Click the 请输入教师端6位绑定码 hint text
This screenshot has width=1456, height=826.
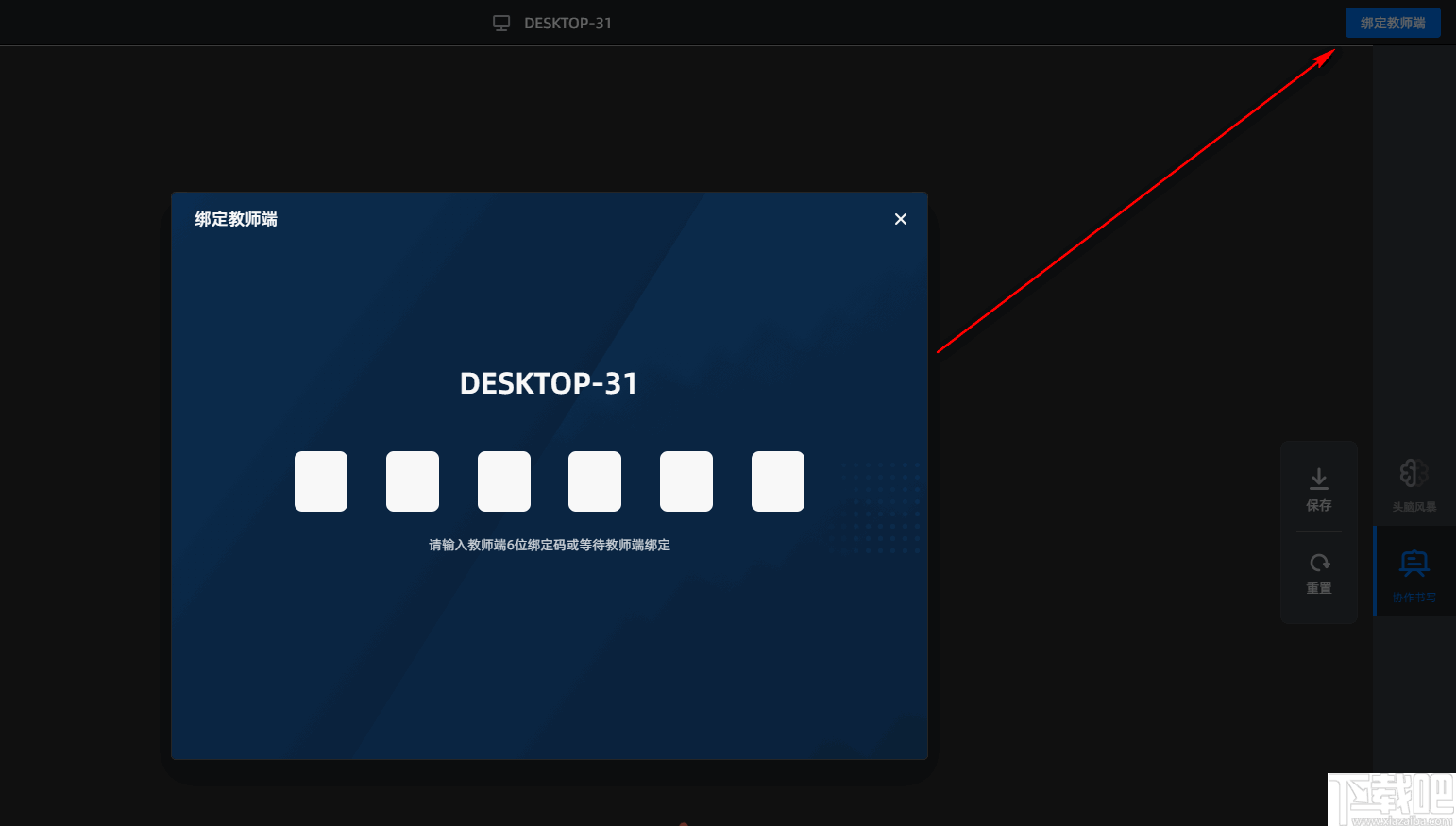tap(550, 545)
